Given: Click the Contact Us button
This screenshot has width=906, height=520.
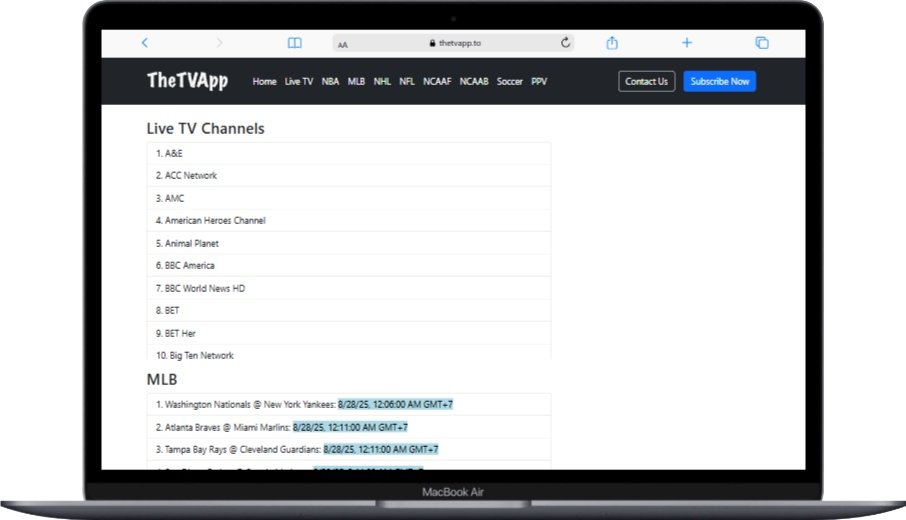Looking at the screenshot, I should tap(646, 81).
